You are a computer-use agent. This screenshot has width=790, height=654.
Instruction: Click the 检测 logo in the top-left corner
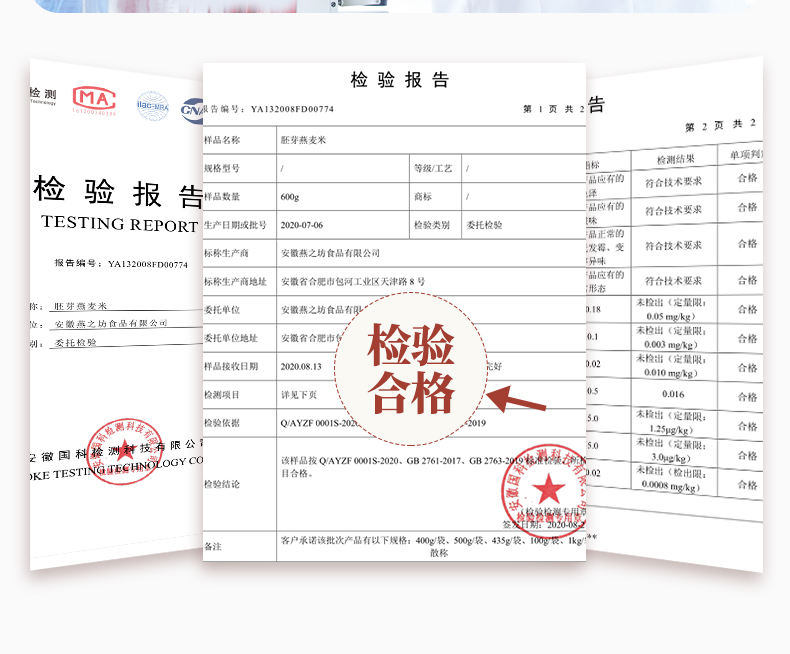[x=43, y=94]
